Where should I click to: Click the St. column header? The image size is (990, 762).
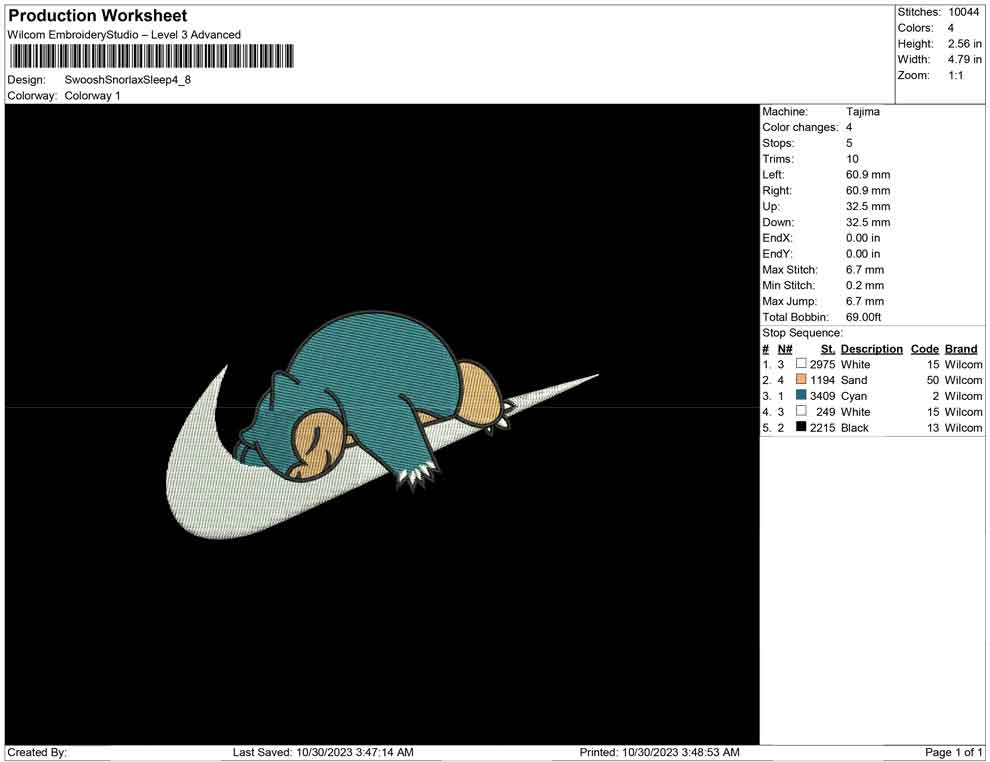pyautogui.click(x=827, y=349)
